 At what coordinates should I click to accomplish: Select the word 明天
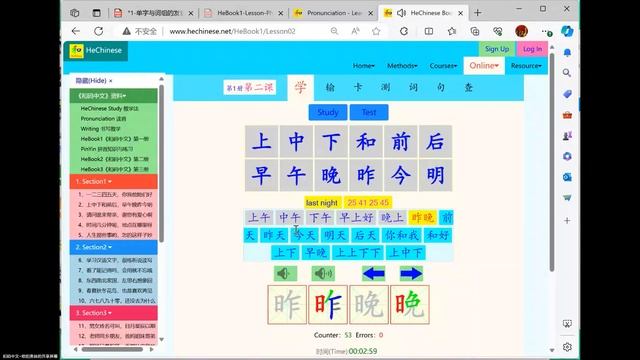point(335,235)
